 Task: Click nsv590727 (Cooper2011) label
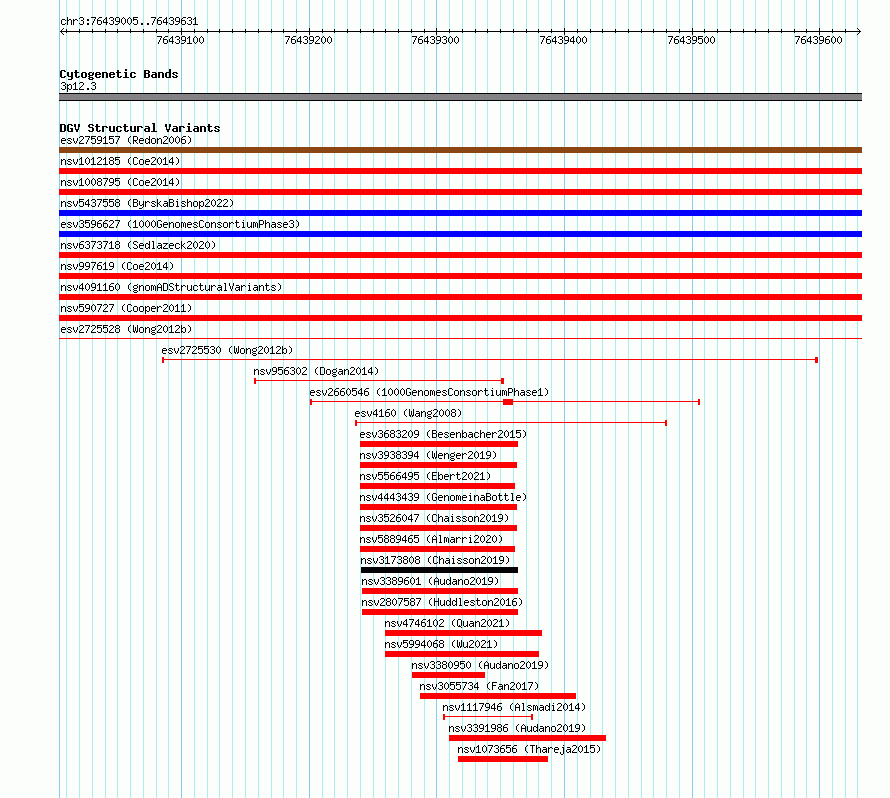(x=126, y=308)
